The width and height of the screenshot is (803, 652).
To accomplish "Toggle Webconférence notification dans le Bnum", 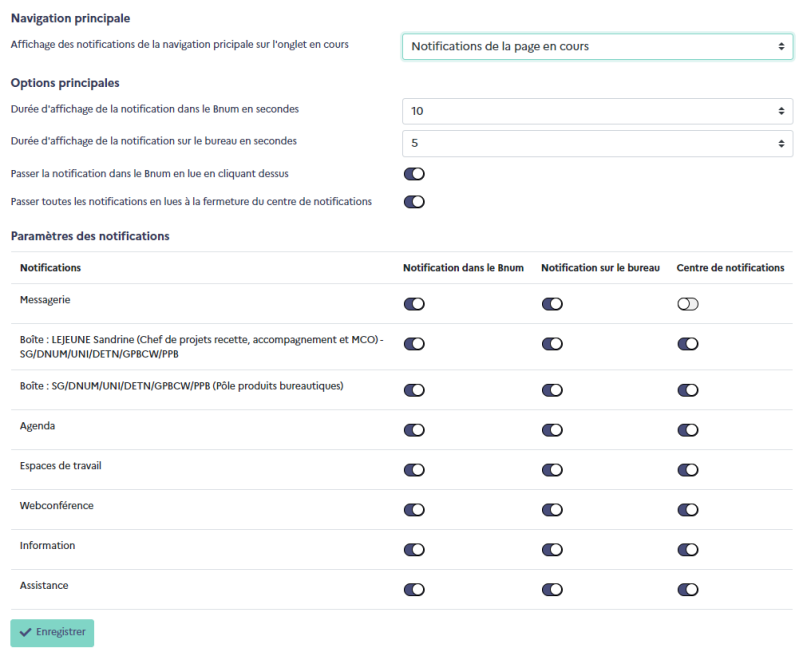I will (x=414, y=510).
